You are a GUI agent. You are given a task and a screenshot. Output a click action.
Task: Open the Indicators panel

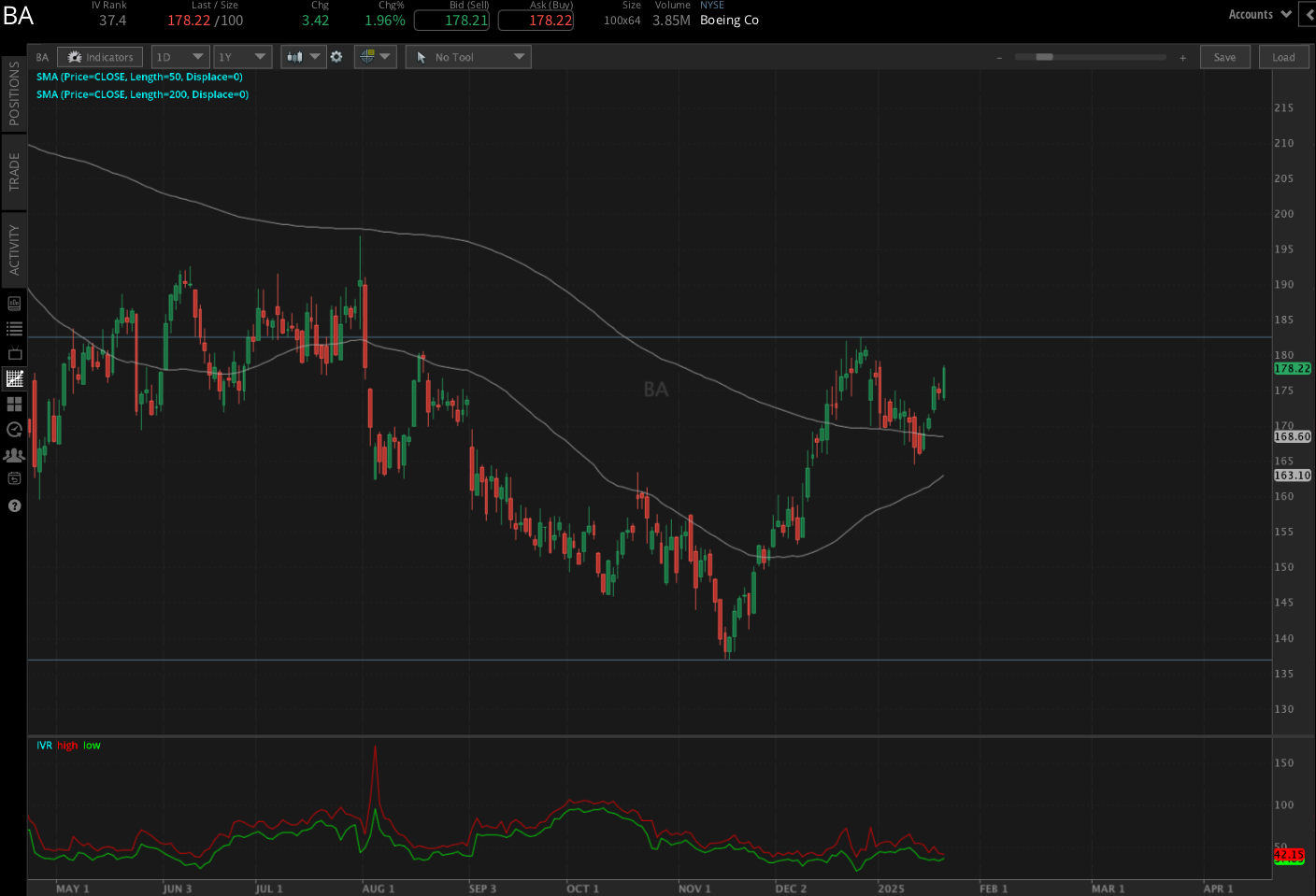[100, 57]
